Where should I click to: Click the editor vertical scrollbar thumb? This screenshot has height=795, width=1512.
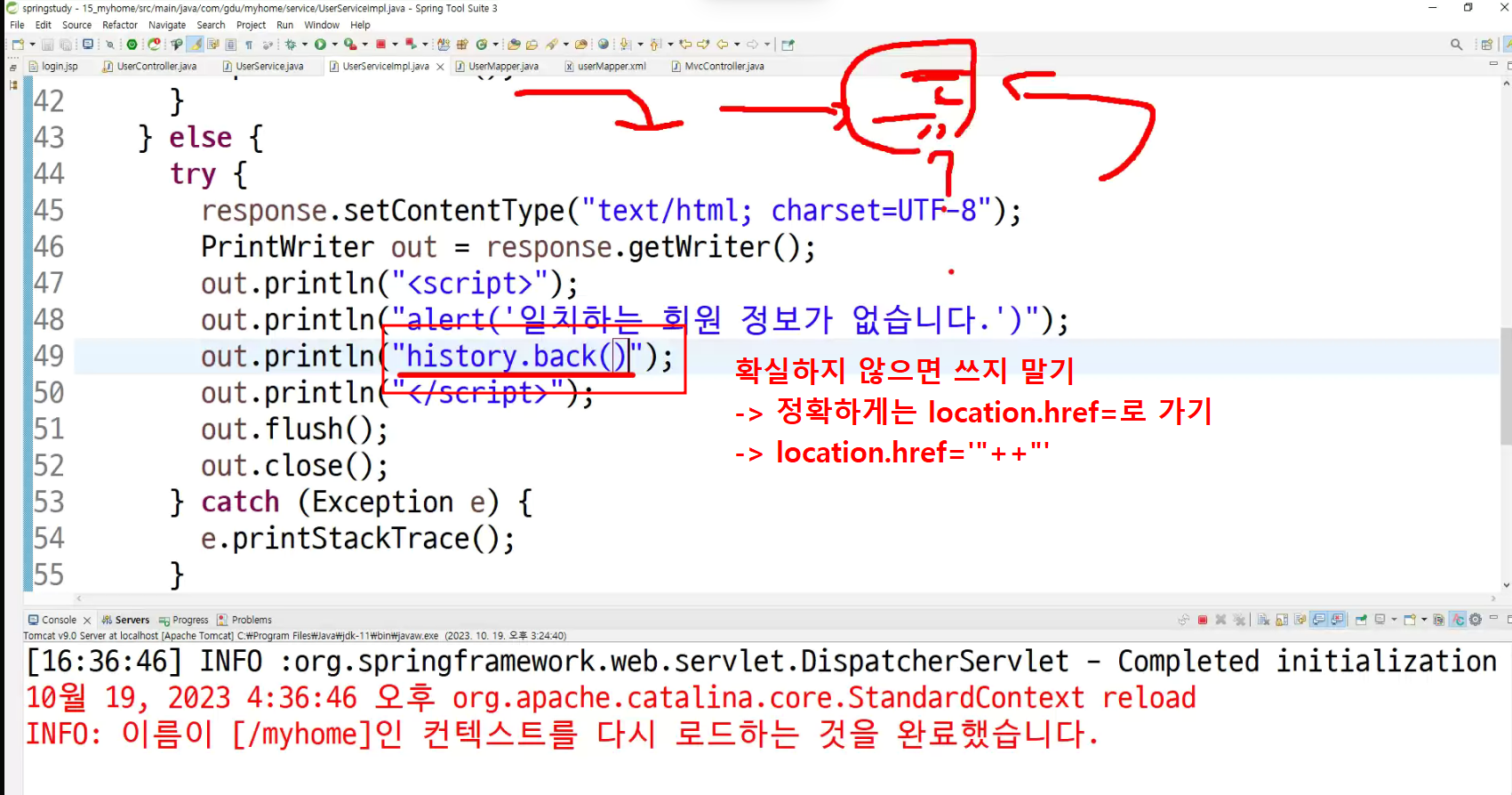coord(1506,386)
